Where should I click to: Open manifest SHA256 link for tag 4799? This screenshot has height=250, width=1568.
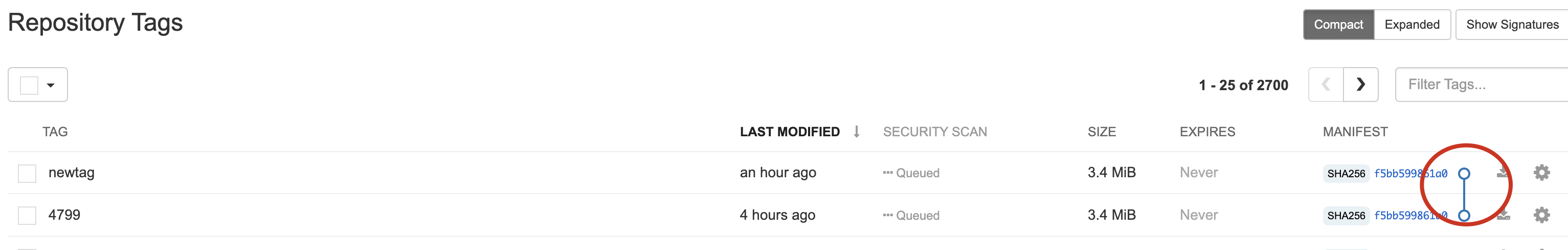click(1410, 215)
